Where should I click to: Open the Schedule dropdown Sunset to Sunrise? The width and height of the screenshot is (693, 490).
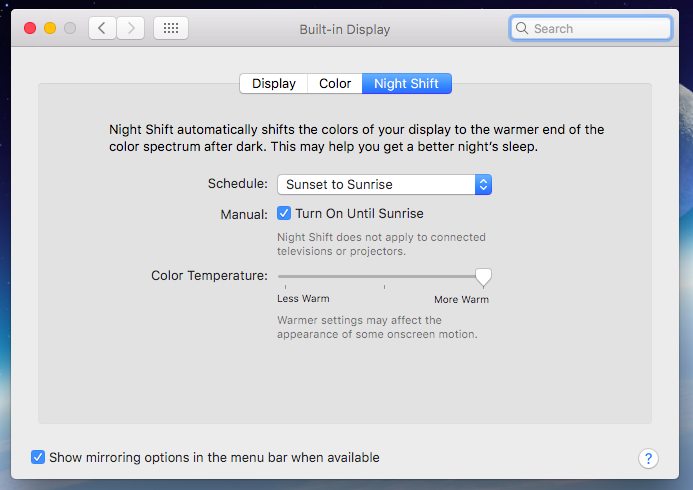coord(384,184)
